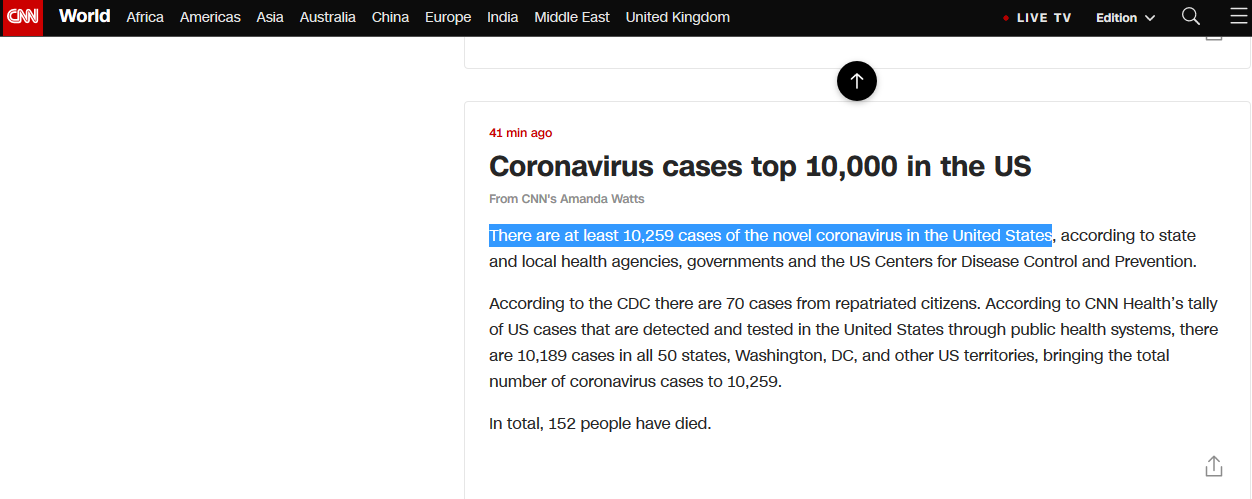This screenshot has height=499, width=1252.
Task: Open the United Kingdom section
Action: [678, 17]
